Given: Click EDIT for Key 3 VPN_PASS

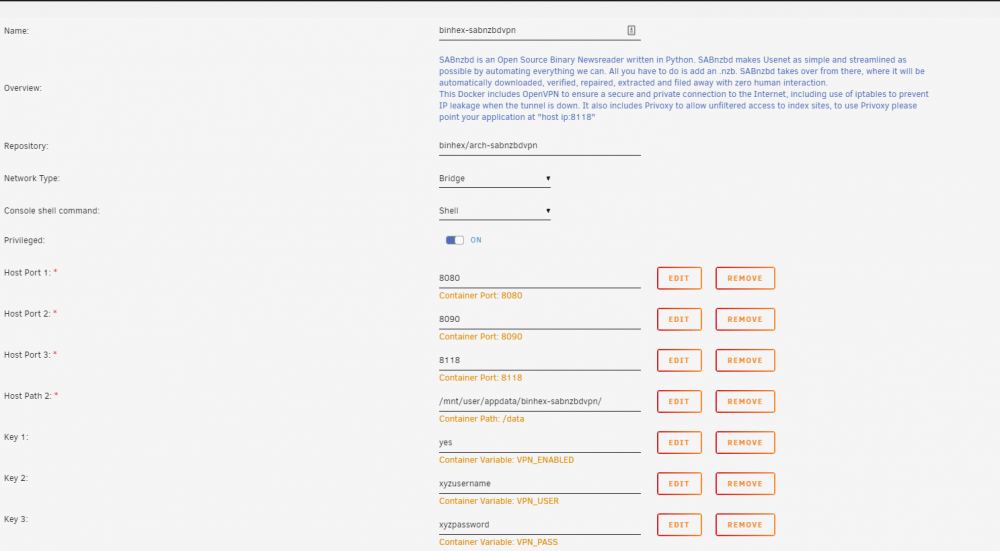Looking at the screenshot, I should [x=679, y=525].
